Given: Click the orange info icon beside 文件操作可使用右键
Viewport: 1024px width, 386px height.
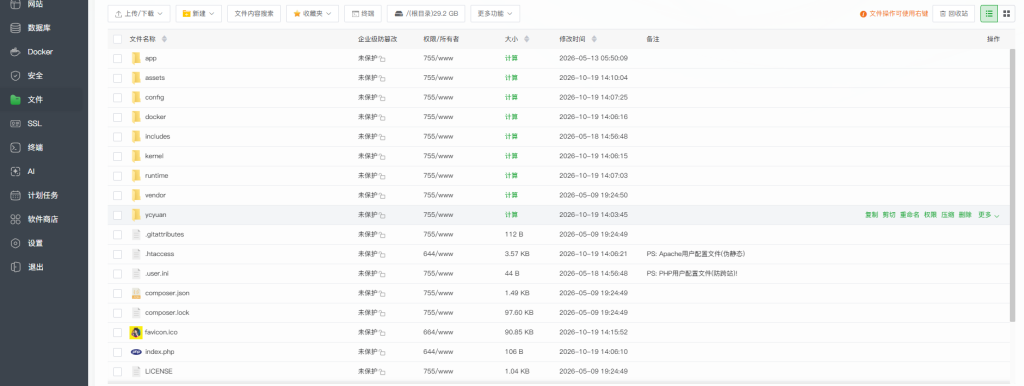Looking at the screenshot, I should [x=863, y=14].
